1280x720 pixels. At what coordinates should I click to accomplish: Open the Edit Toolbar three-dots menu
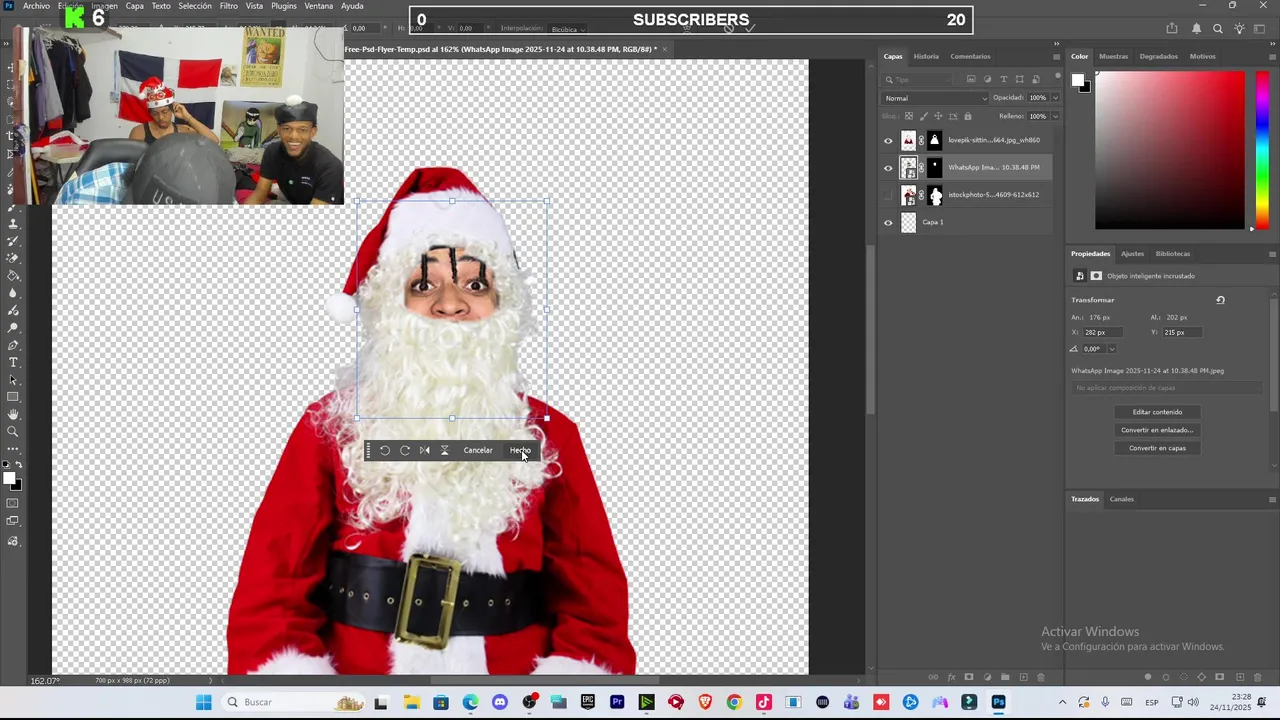point(13,449)
